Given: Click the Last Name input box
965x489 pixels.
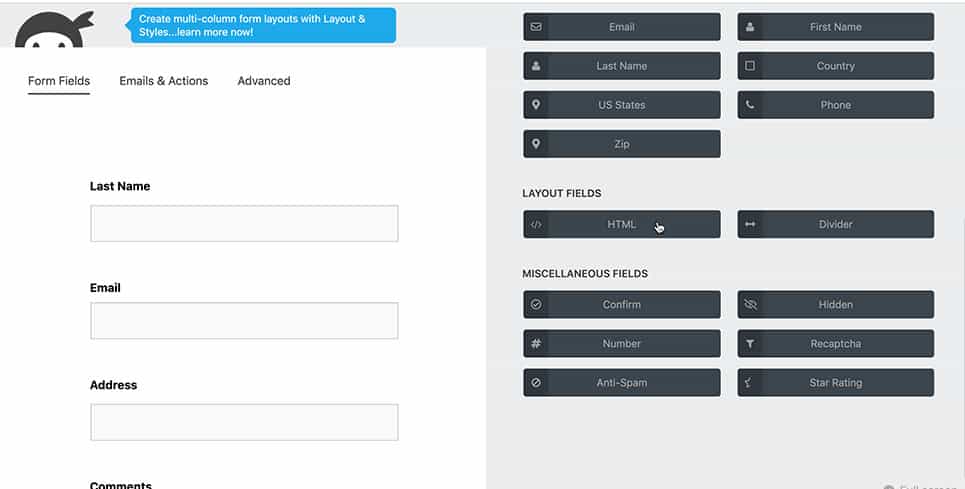Looking at the screenshot, I should point(244,223).
